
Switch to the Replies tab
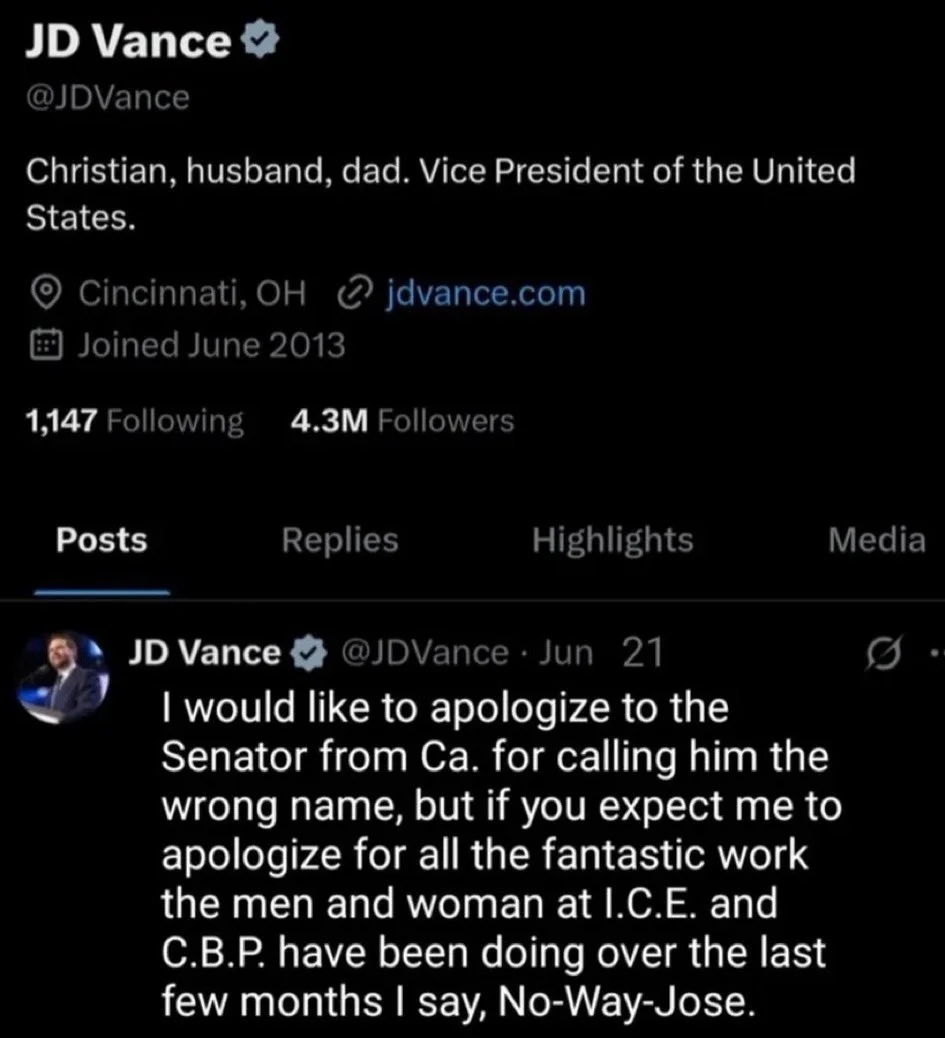[x=339, y=541]
